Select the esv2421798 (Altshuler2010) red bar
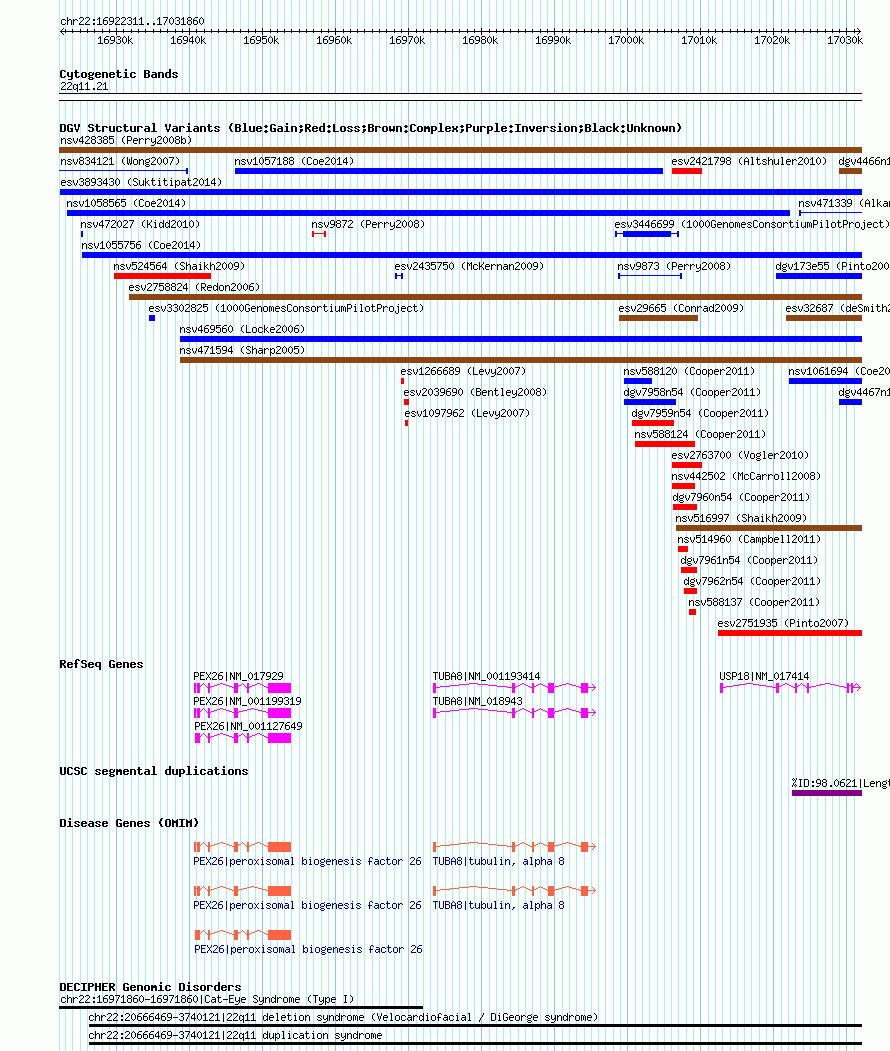This screenshot has width=890, height=1051. click(686, 171)
